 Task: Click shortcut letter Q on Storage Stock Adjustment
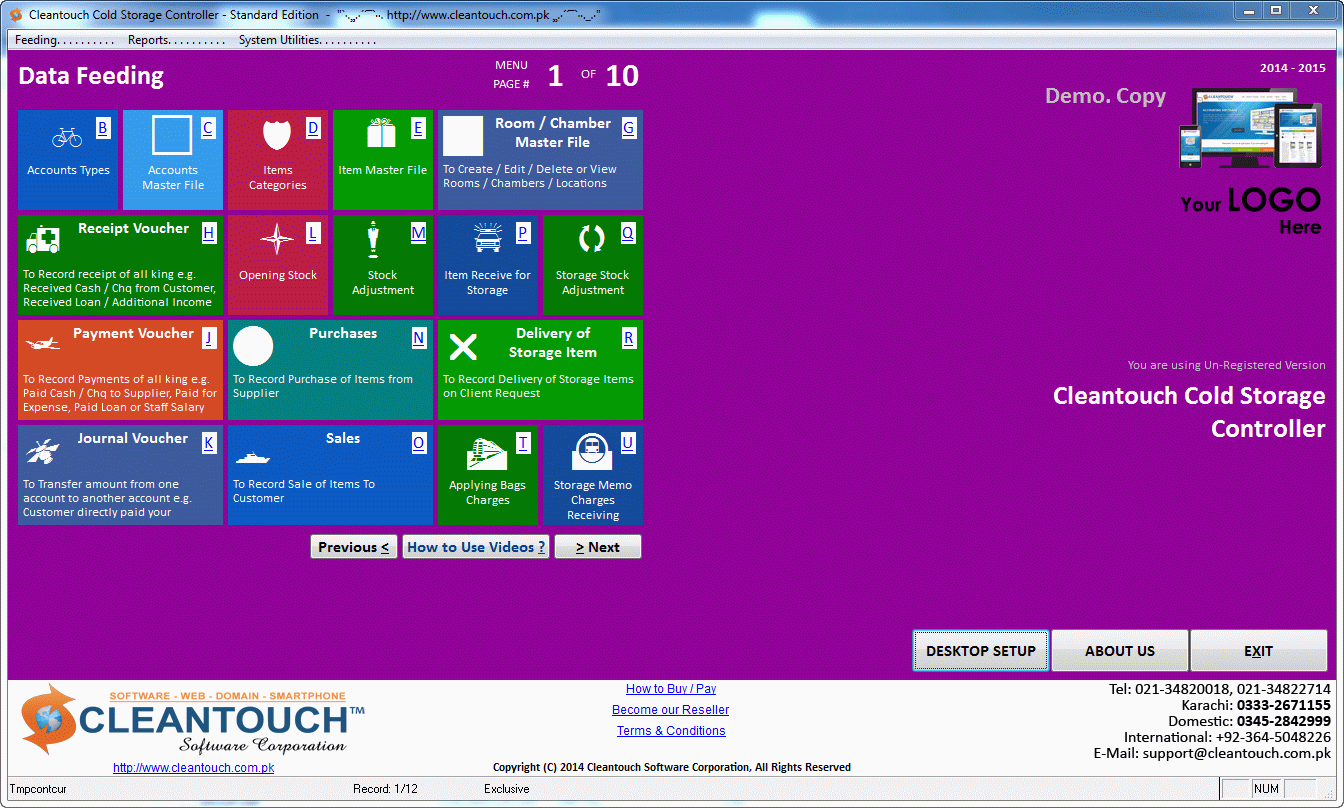click(628, 233)
